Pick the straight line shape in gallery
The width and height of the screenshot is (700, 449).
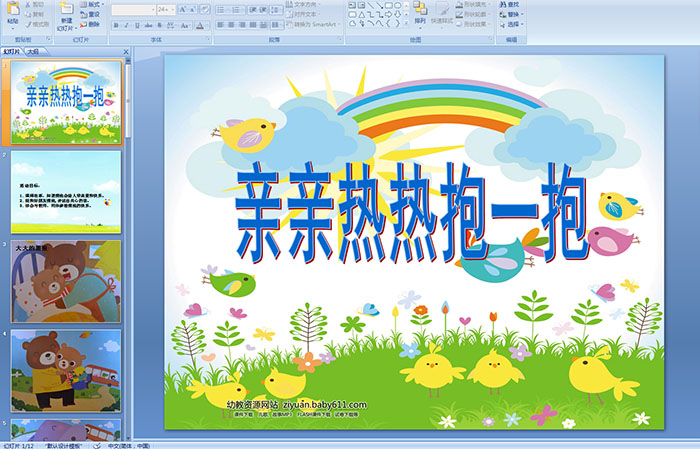(x=371, y=5)
